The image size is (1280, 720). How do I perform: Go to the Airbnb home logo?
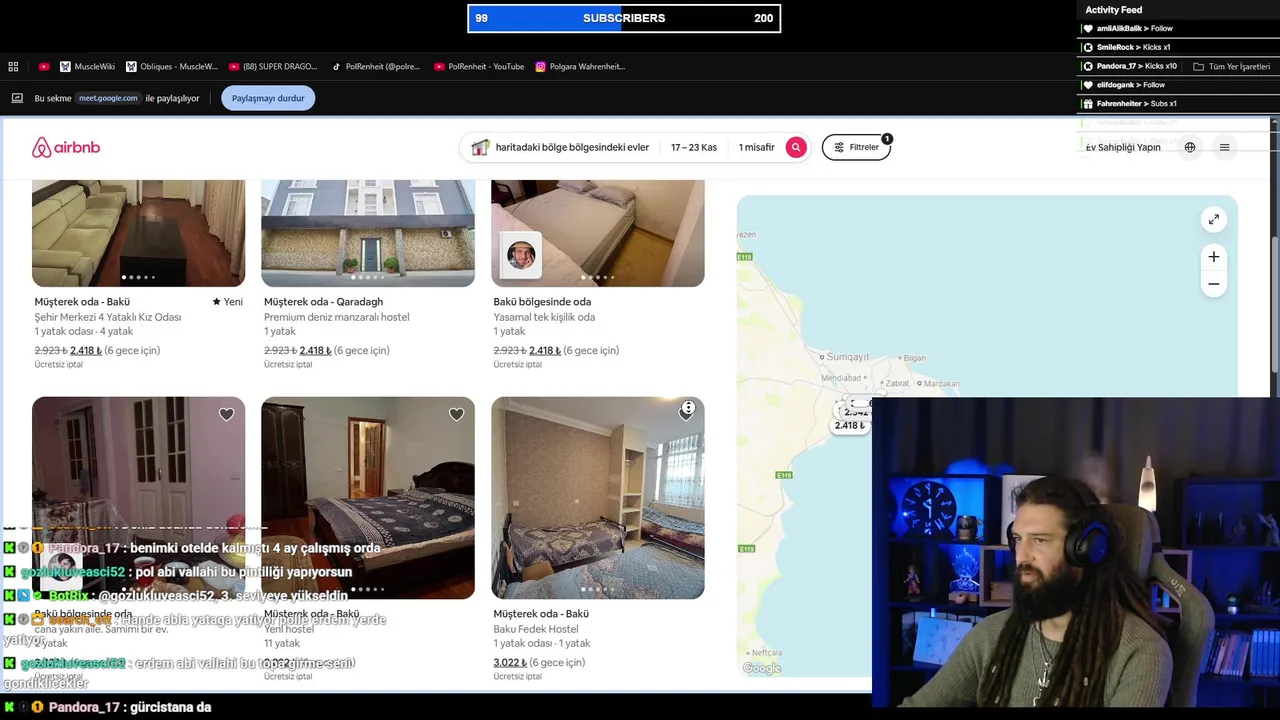pos(66,147)
